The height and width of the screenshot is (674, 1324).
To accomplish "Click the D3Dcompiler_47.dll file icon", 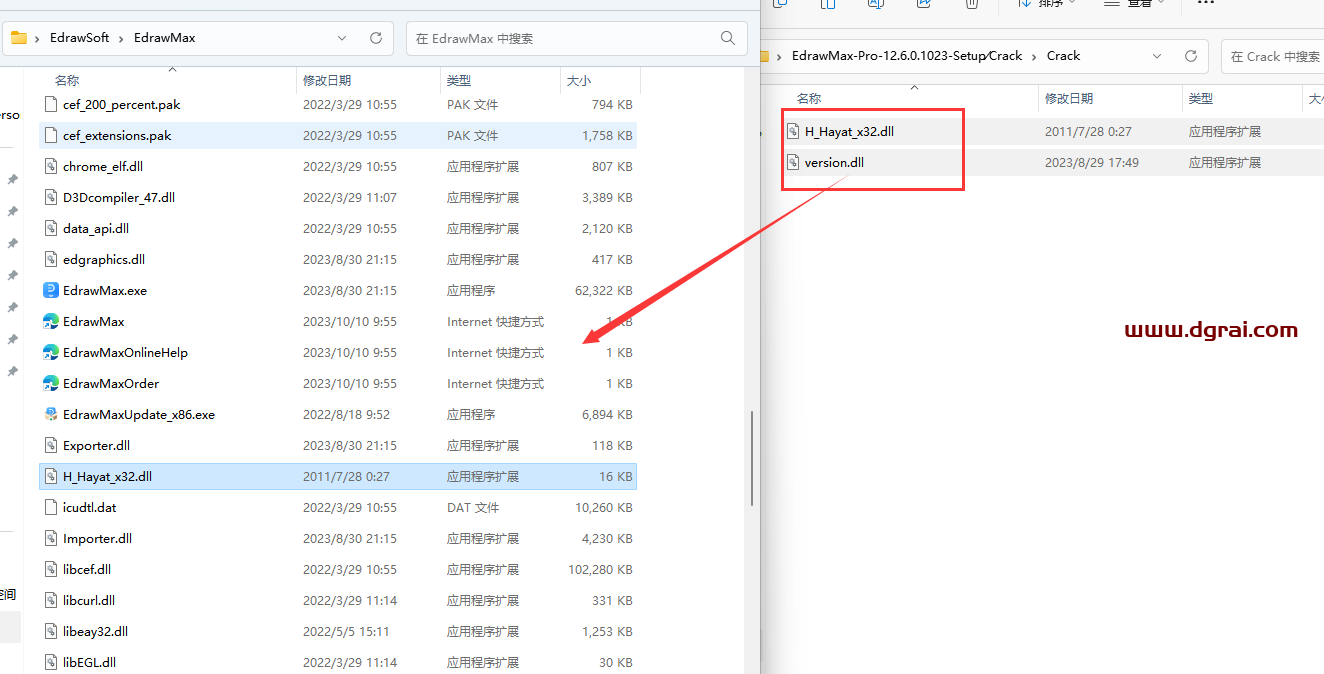I will (x=52, y=198).
